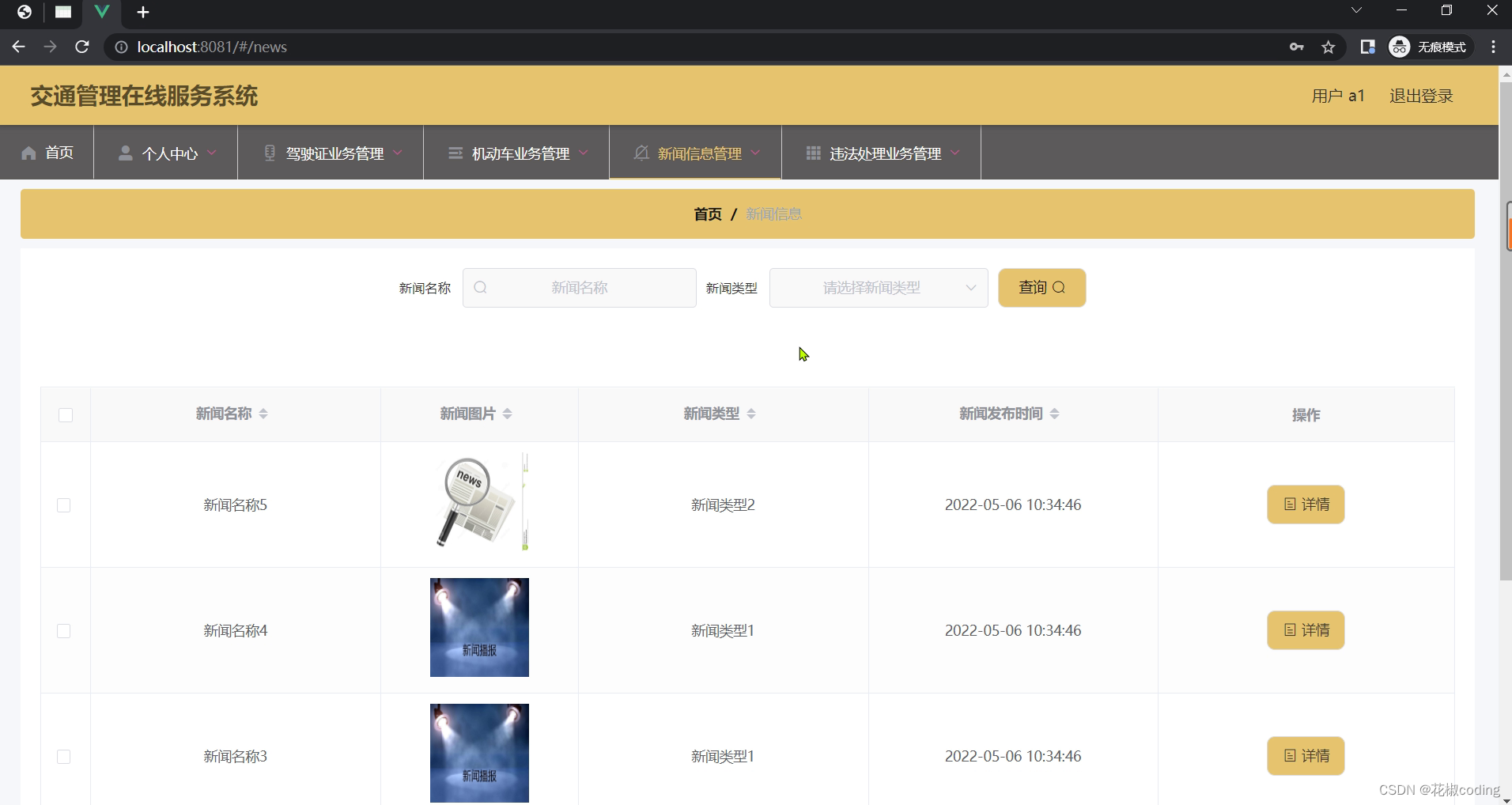Open the 请选择新闻类型 dropdown
The height and width of the screenshot is (805, 1512).
tap(878, 287)
